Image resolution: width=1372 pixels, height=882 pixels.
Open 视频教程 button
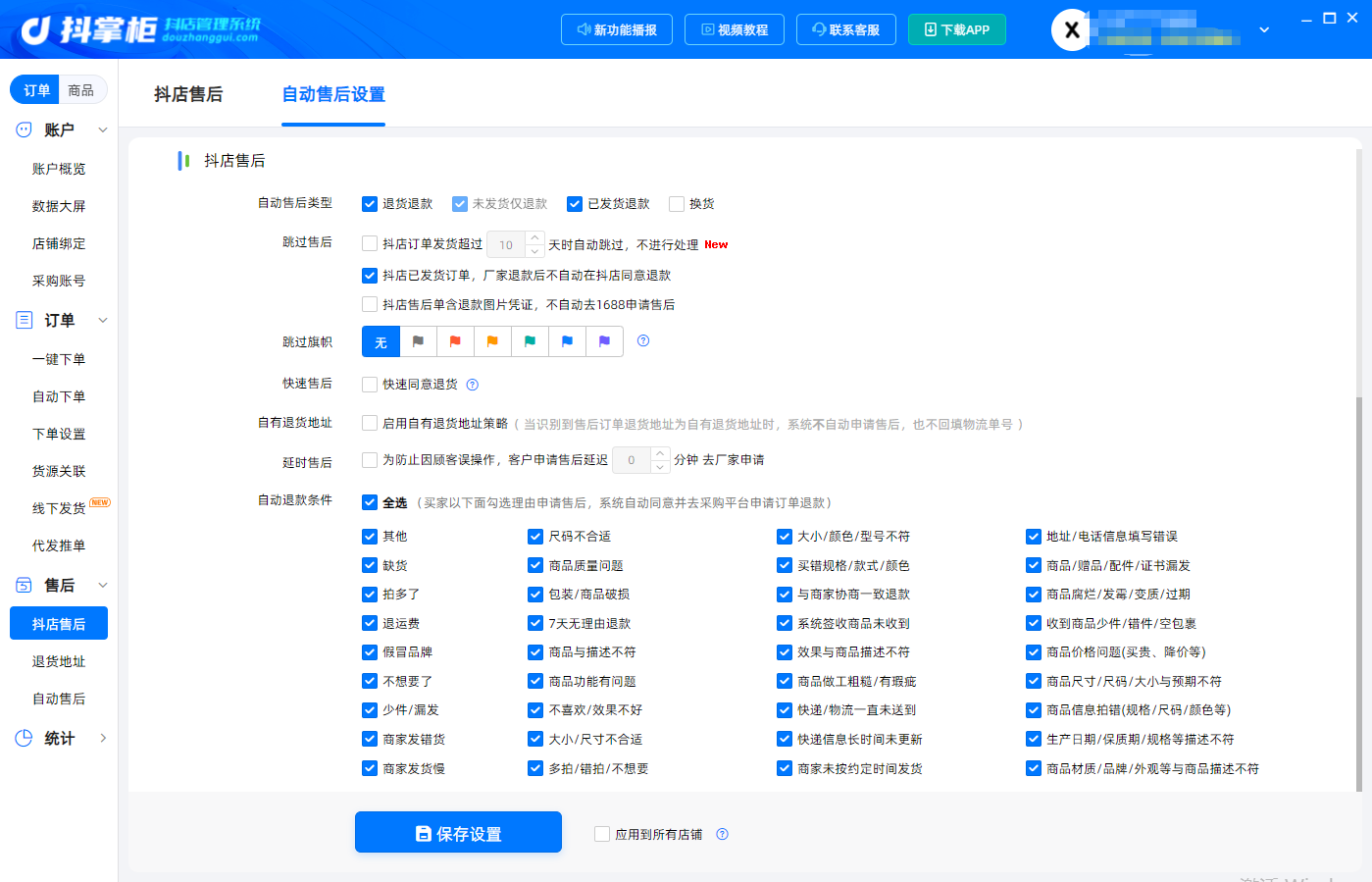pyautogui.click(x=735, y=29)
